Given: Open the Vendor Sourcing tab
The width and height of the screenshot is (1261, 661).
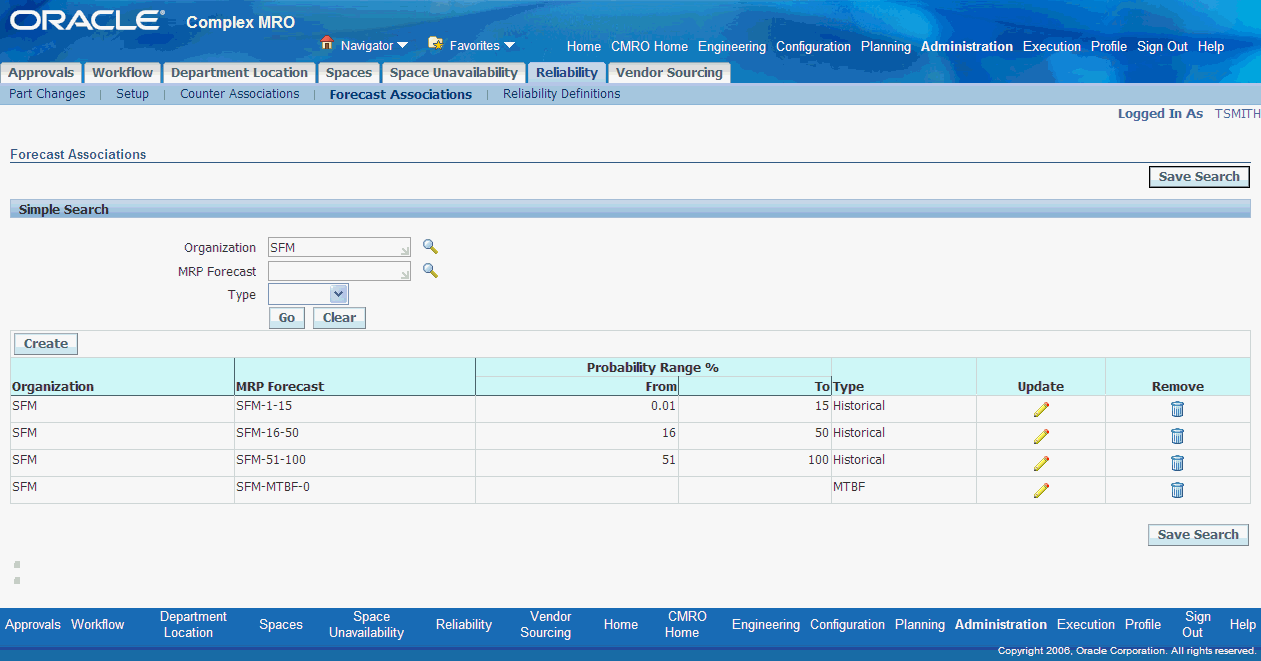Looking at the screenshot, I should [x=669, y=73].
